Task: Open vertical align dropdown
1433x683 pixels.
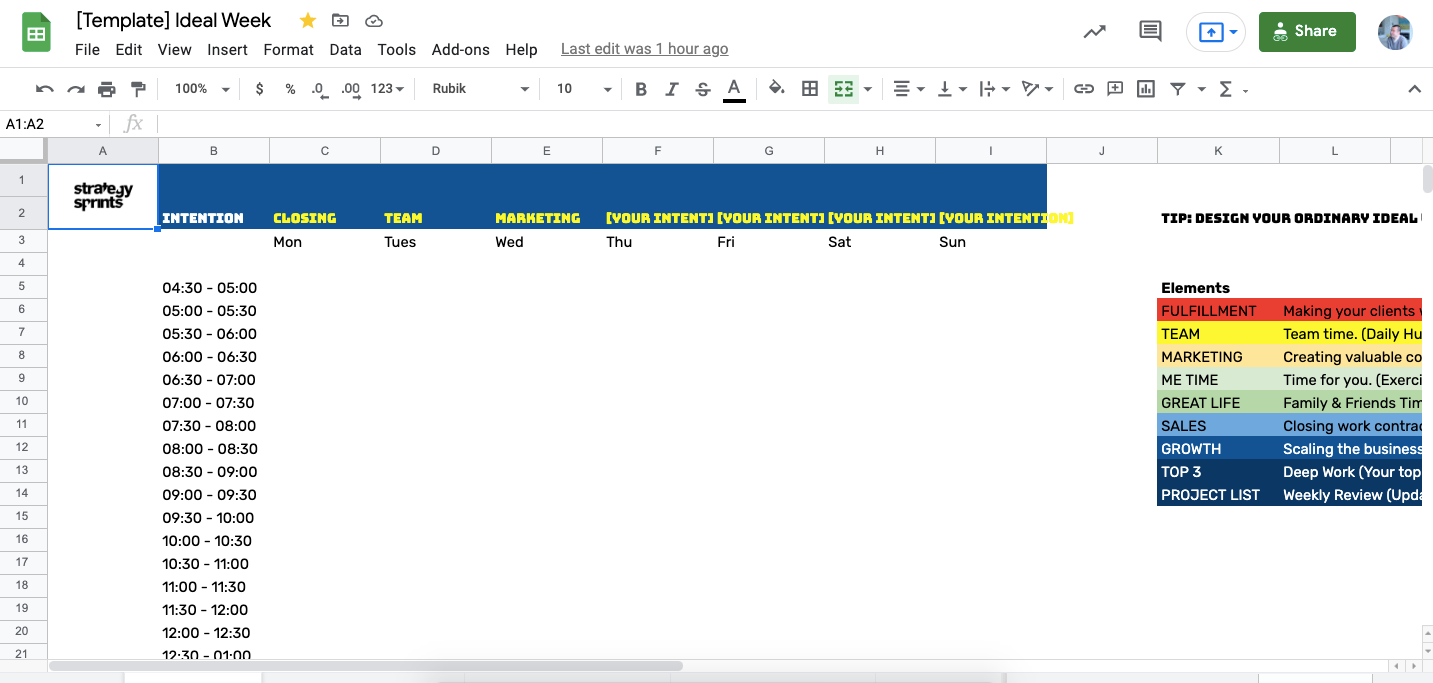Action: [951, 89]
